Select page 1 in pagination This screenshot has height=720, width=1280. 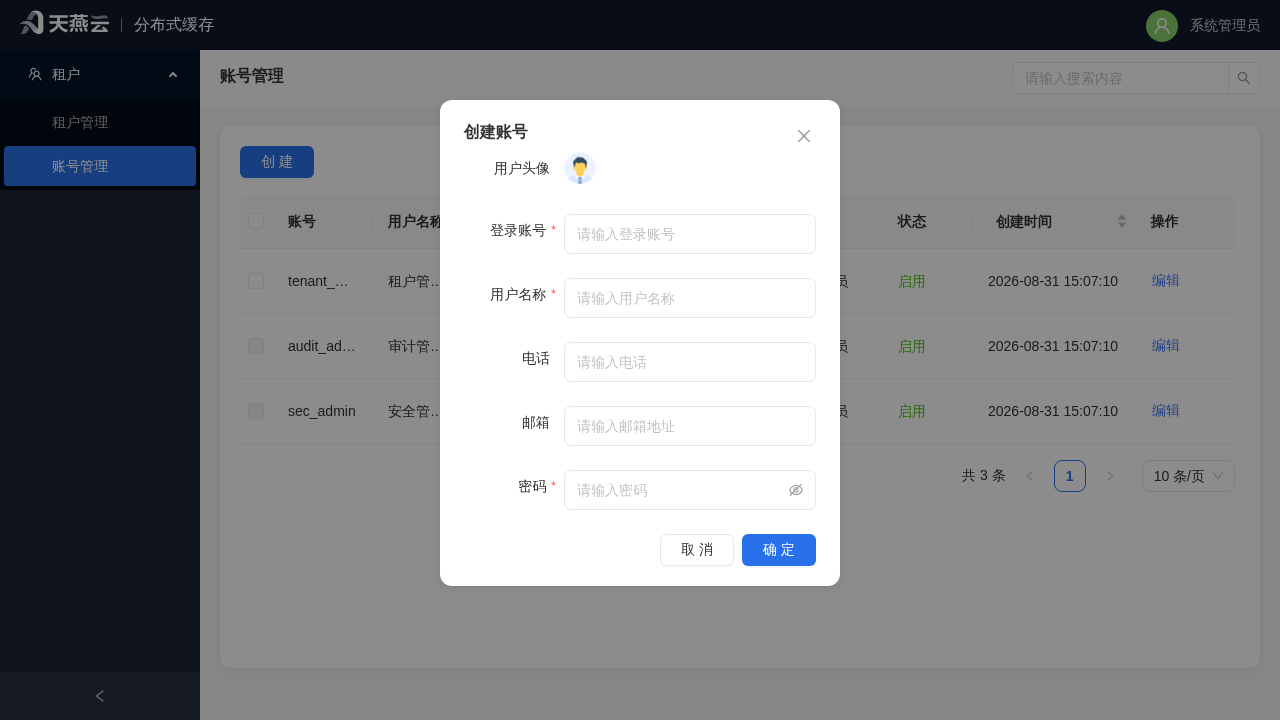click(1070, 476)
